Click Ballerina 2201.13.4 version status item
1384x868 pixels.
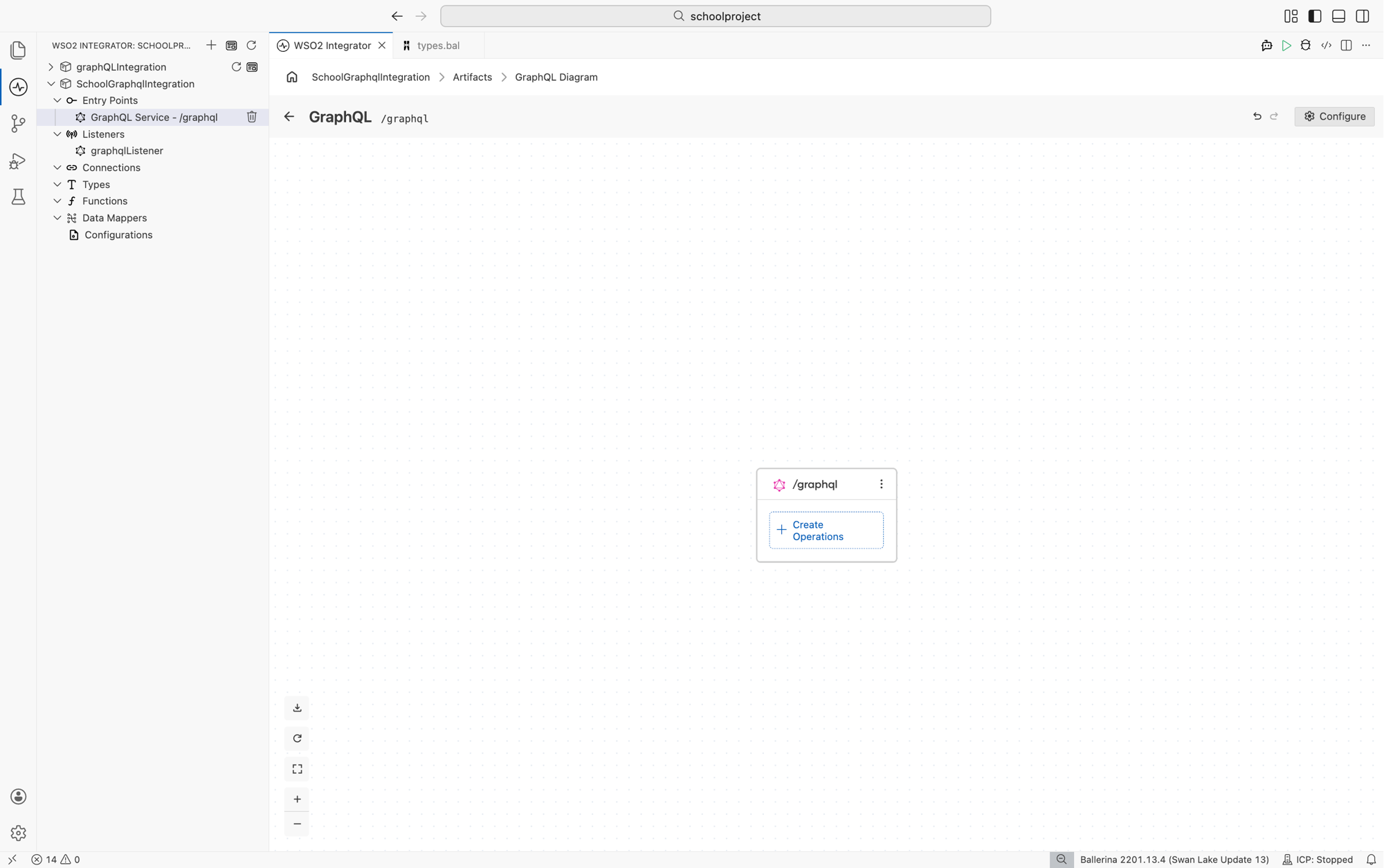1174,860
